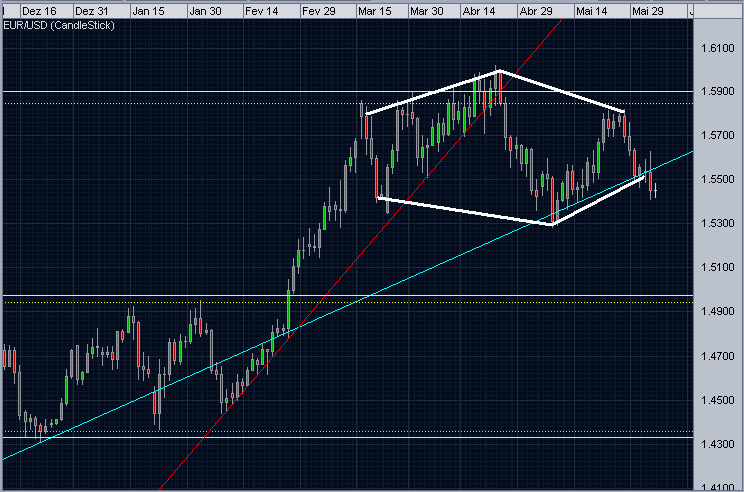
Task: Select the Mar 30 date label
Action: tap(427, 11)
